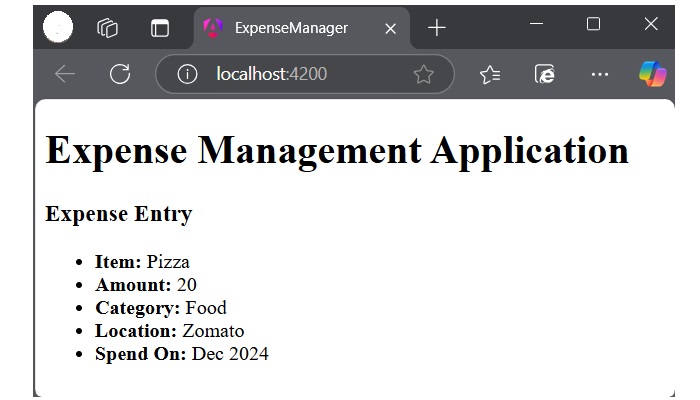Click the Amount: 20 entry
The height and width of the screenshot is (400, 700).
146,285
